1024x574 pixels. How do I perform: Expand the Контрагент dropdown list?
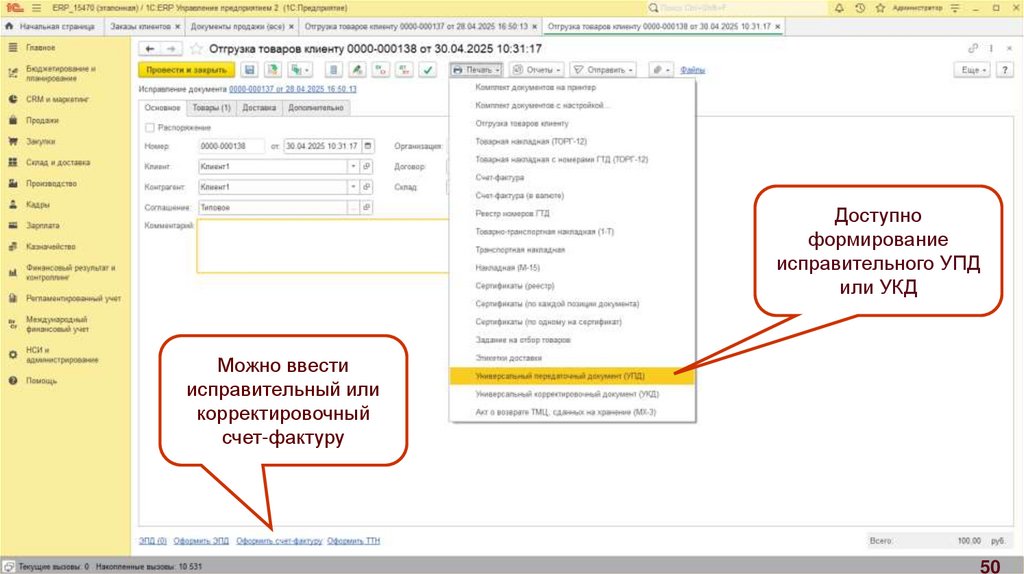353,187
